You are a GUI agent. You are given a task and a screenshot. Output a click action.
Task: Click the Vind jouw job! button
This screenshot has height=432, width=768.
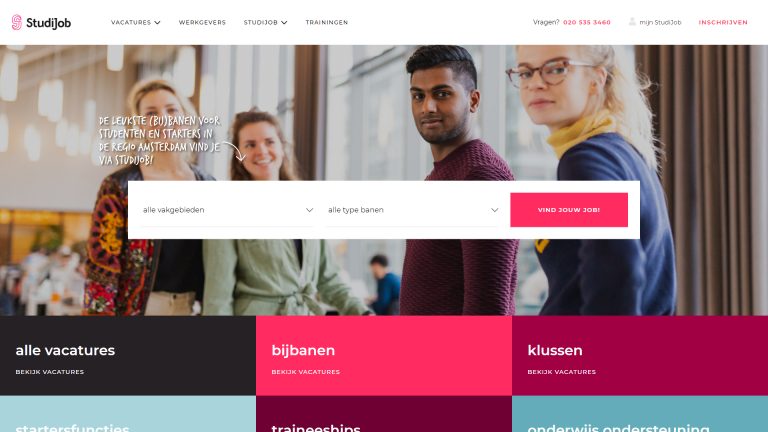coord(569,210)
